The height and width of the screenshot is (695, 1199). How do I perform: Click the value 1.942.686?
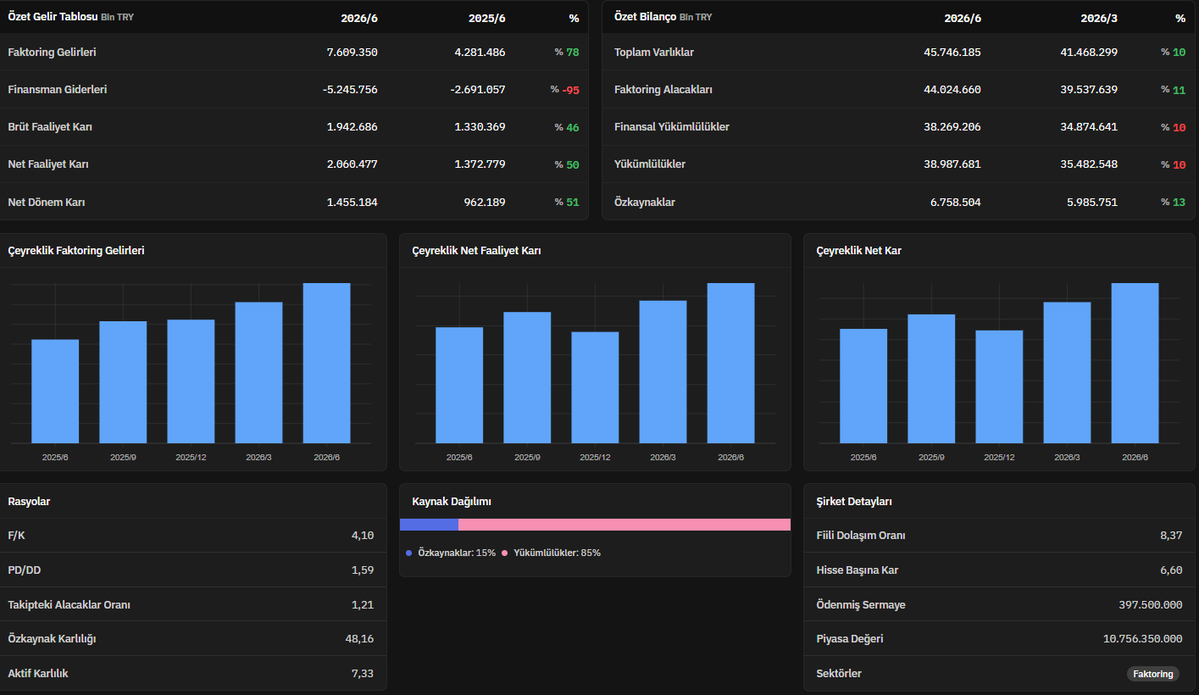coord(352,127)
